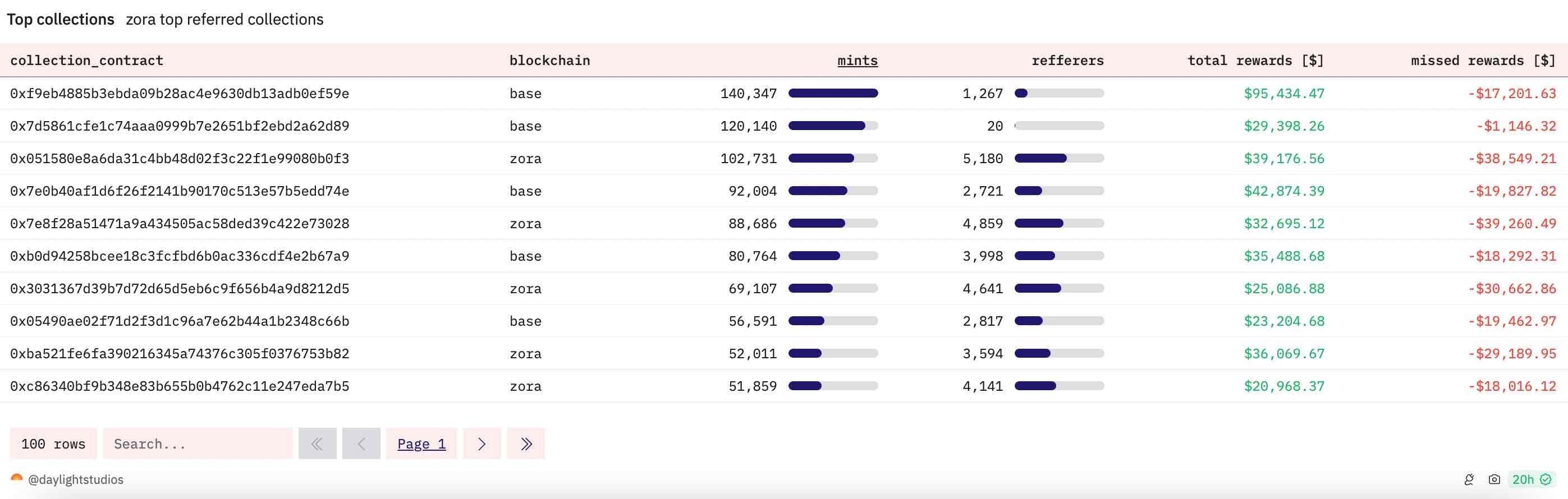The image size is (1568, 499).
Task: Click the Top collections title
Action: 60,20
